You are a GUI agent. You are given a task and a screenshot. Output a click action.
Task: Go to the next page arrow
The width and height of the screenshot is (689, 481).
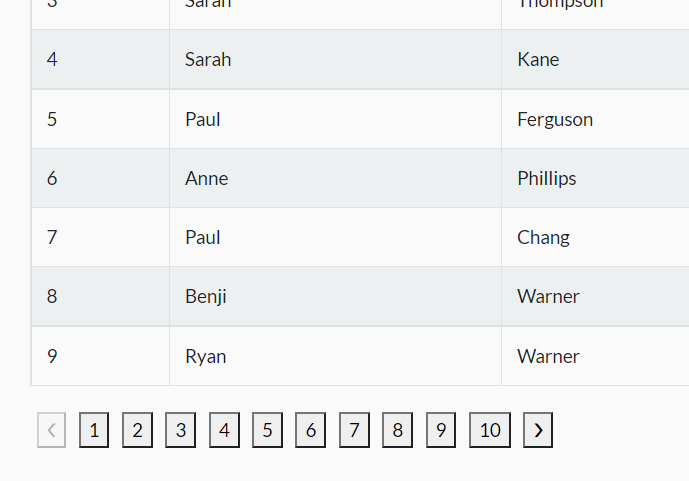[538, 430]
